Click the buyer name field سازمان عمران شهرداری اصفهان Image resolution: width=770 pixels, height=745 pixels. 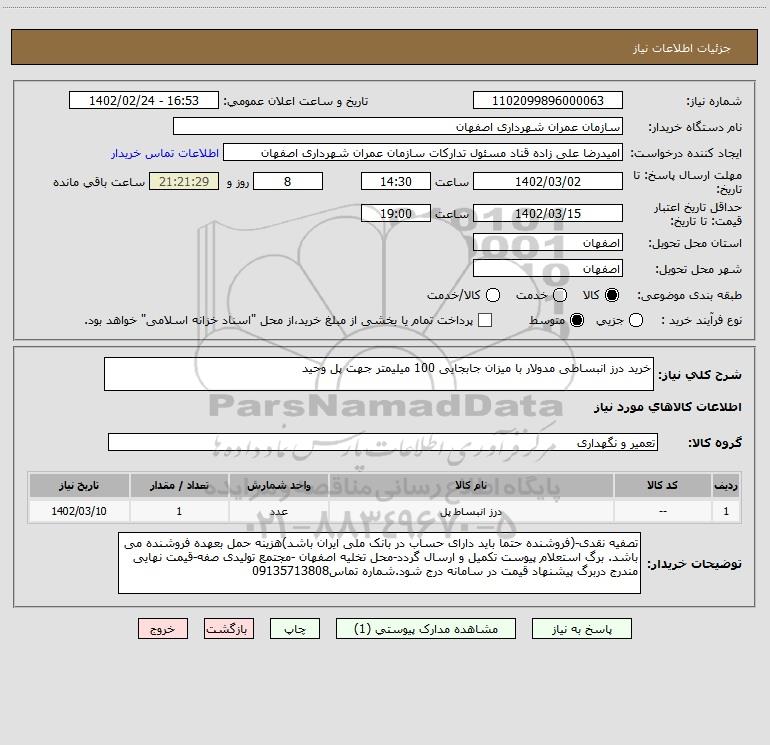coord(398,127)
